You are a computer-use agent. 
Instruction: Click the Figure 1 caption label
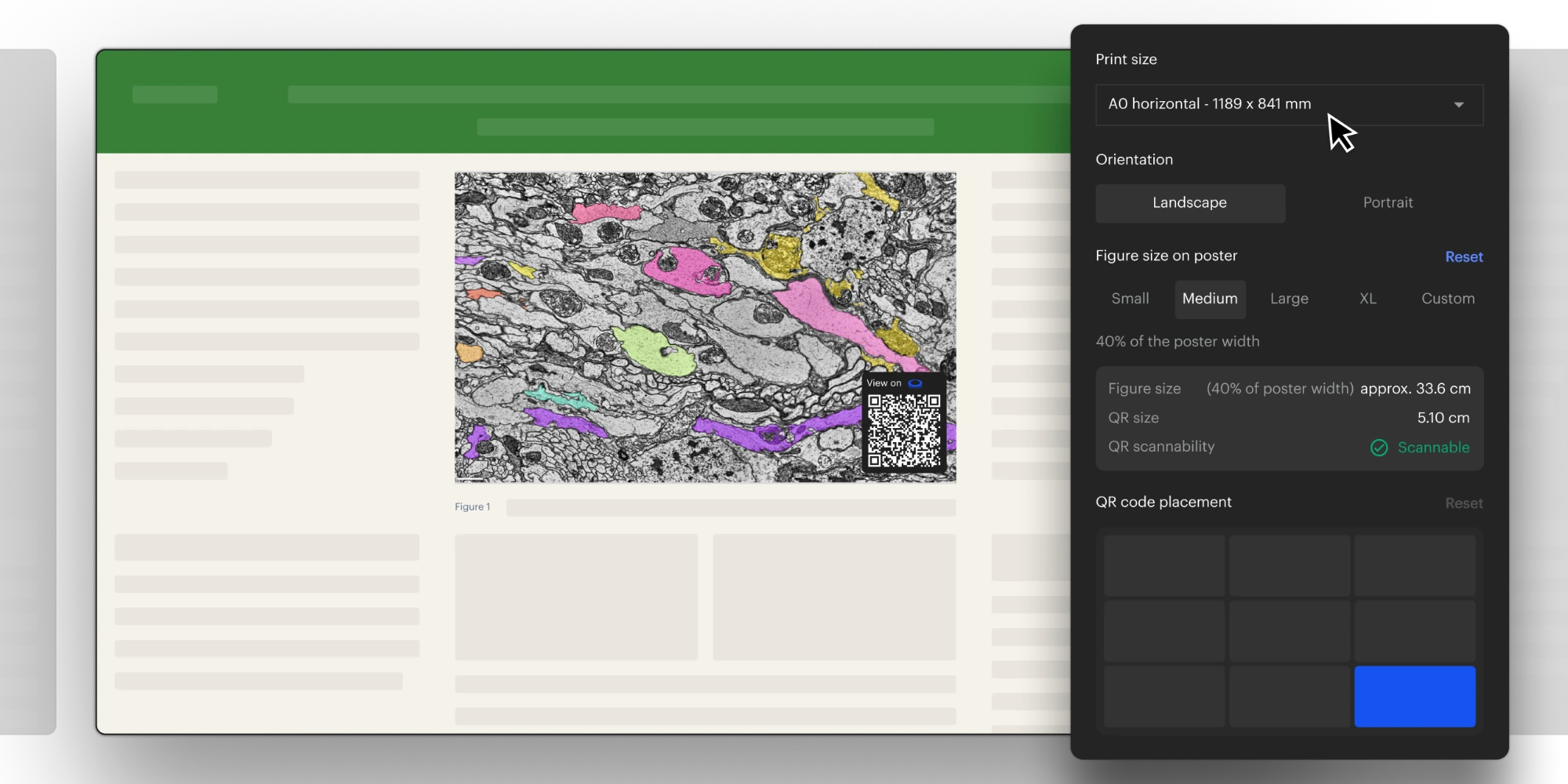pos(472,507)
